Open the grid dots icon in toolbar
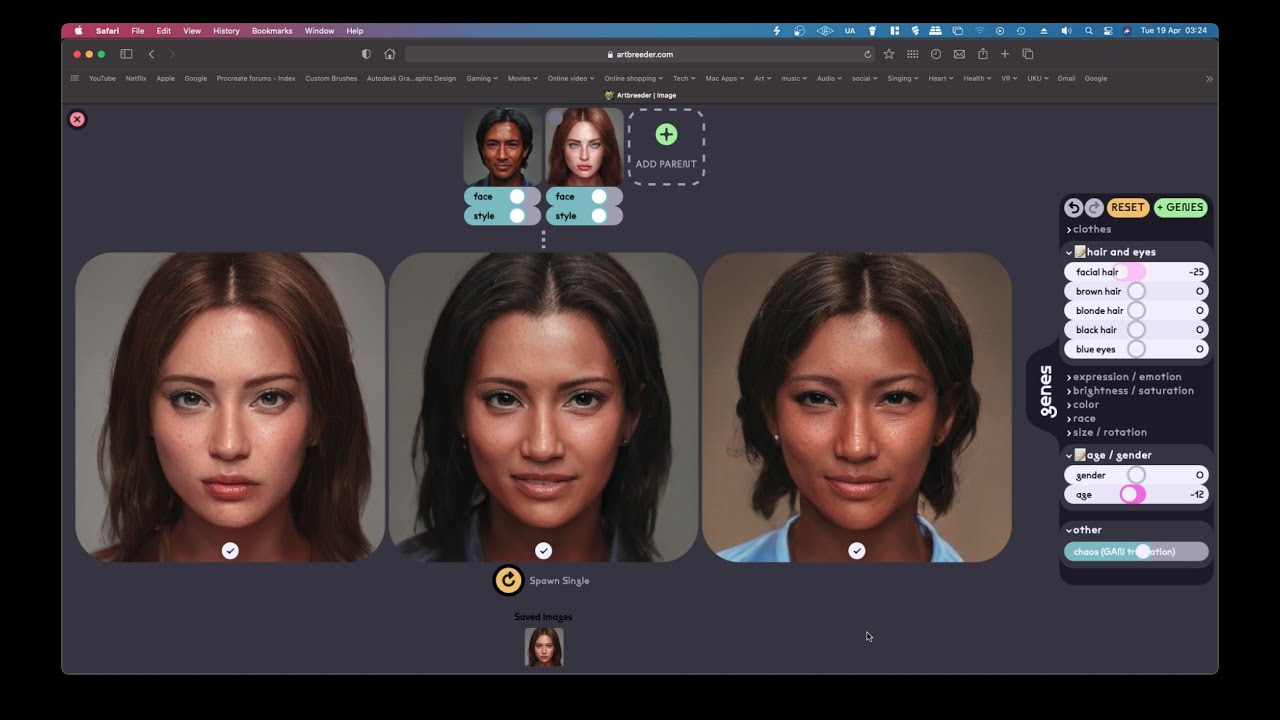 912,54
